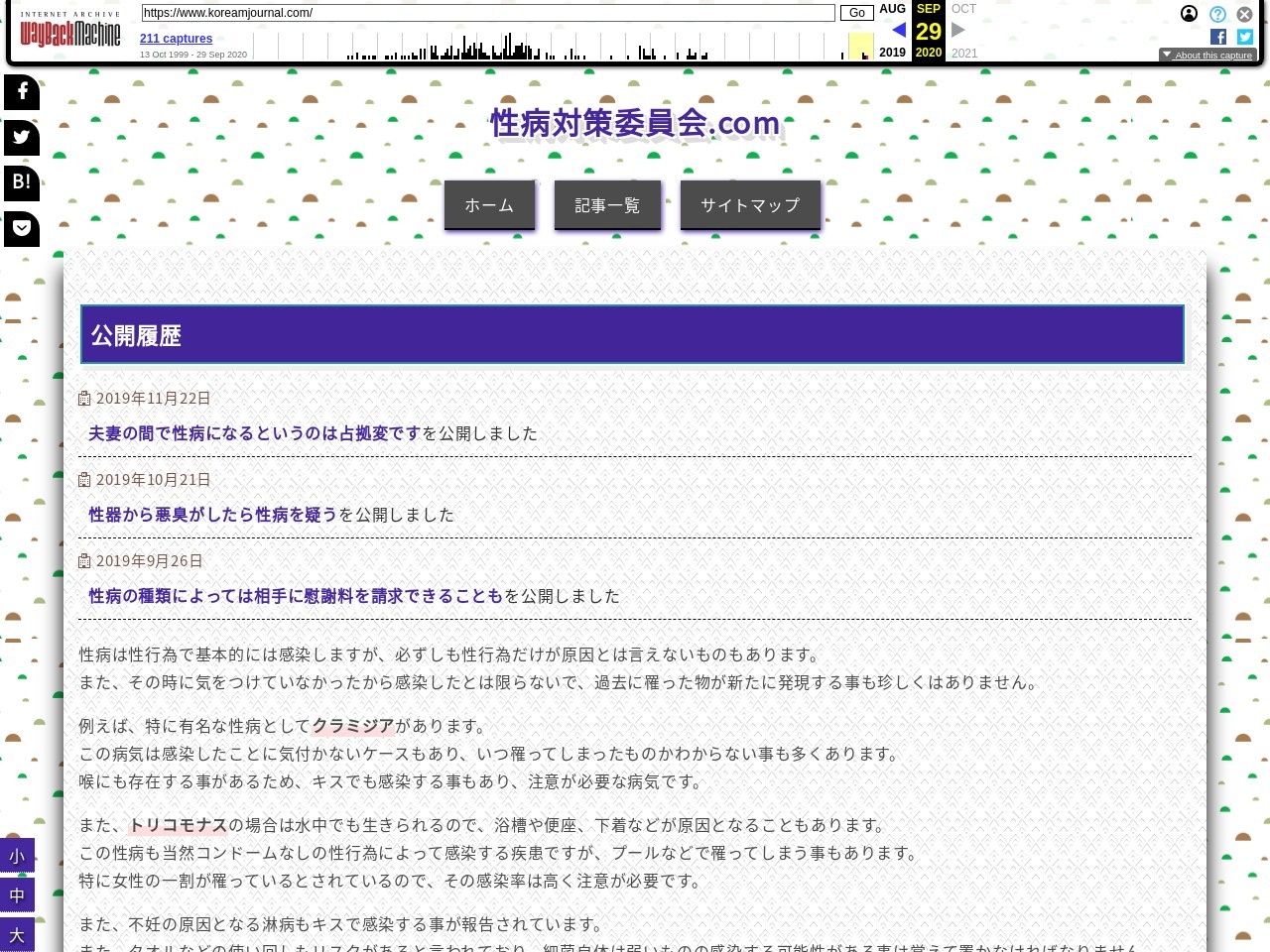Share capture on Twitter in Wayback toolbar

1245,37
